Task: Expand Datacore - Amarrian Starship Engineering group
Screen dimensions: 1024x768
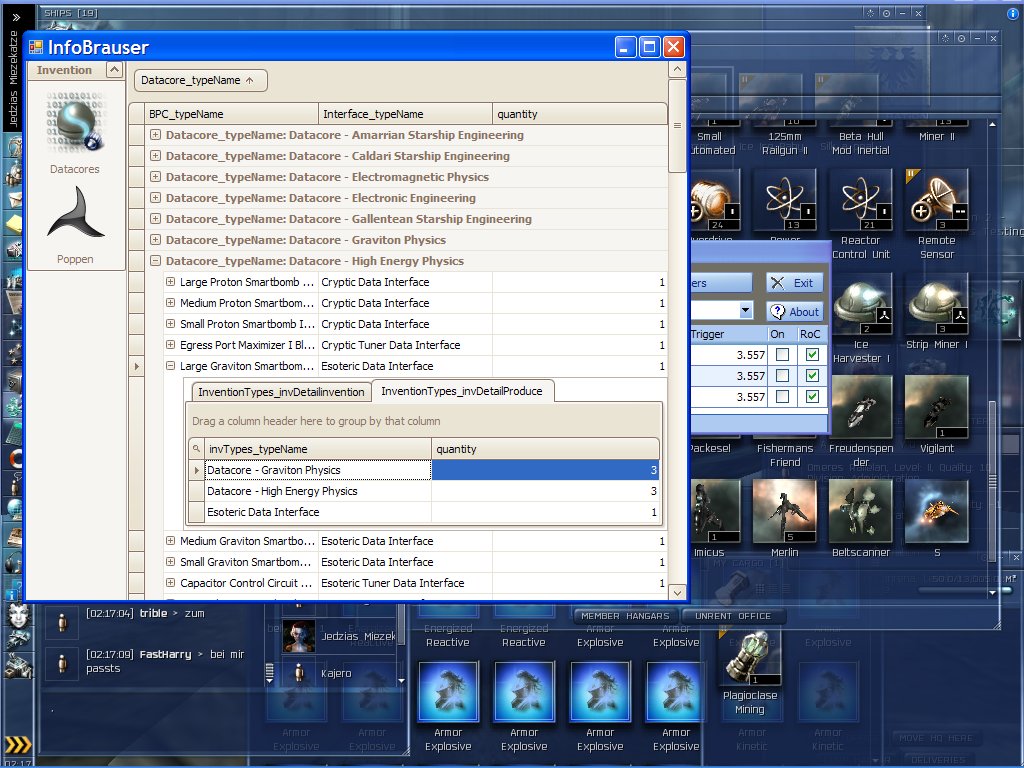Action: click(155, 135)
